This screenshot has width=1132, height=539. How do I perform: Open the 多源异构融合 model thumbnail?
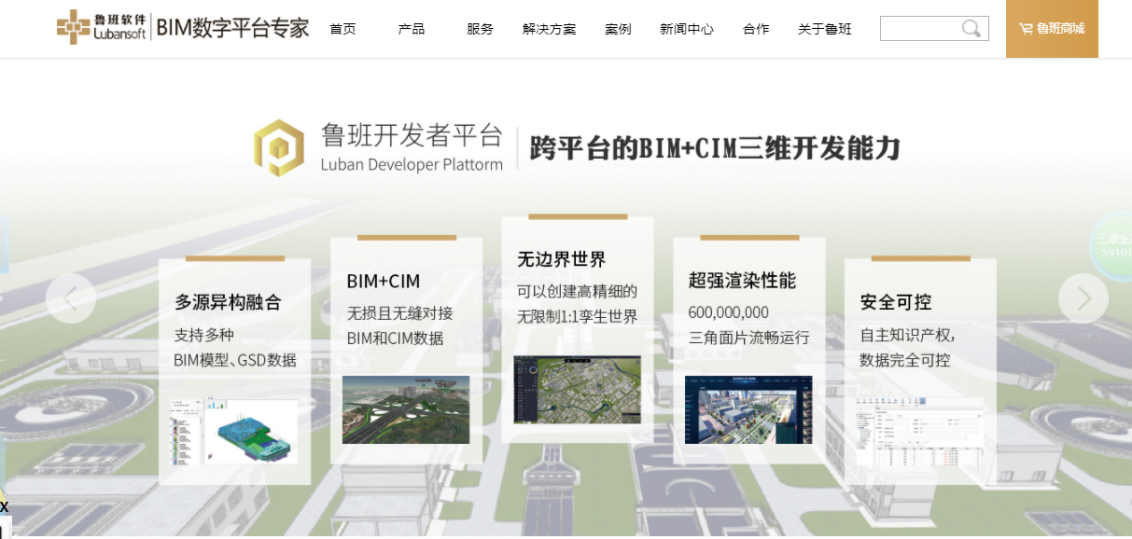click(235, 431)
